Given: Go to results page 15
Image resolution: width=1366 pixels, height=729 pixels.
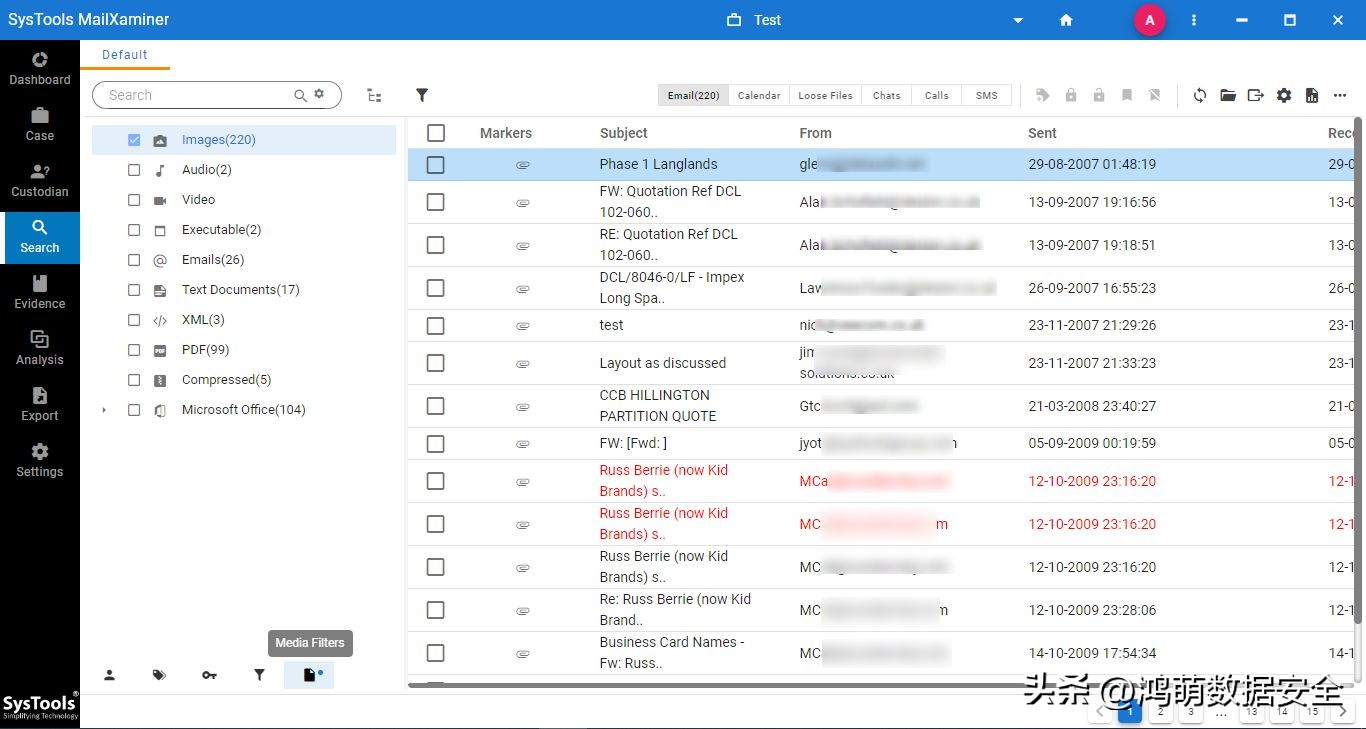Looking at the screenshot, I should click(x=1313, y=712).
